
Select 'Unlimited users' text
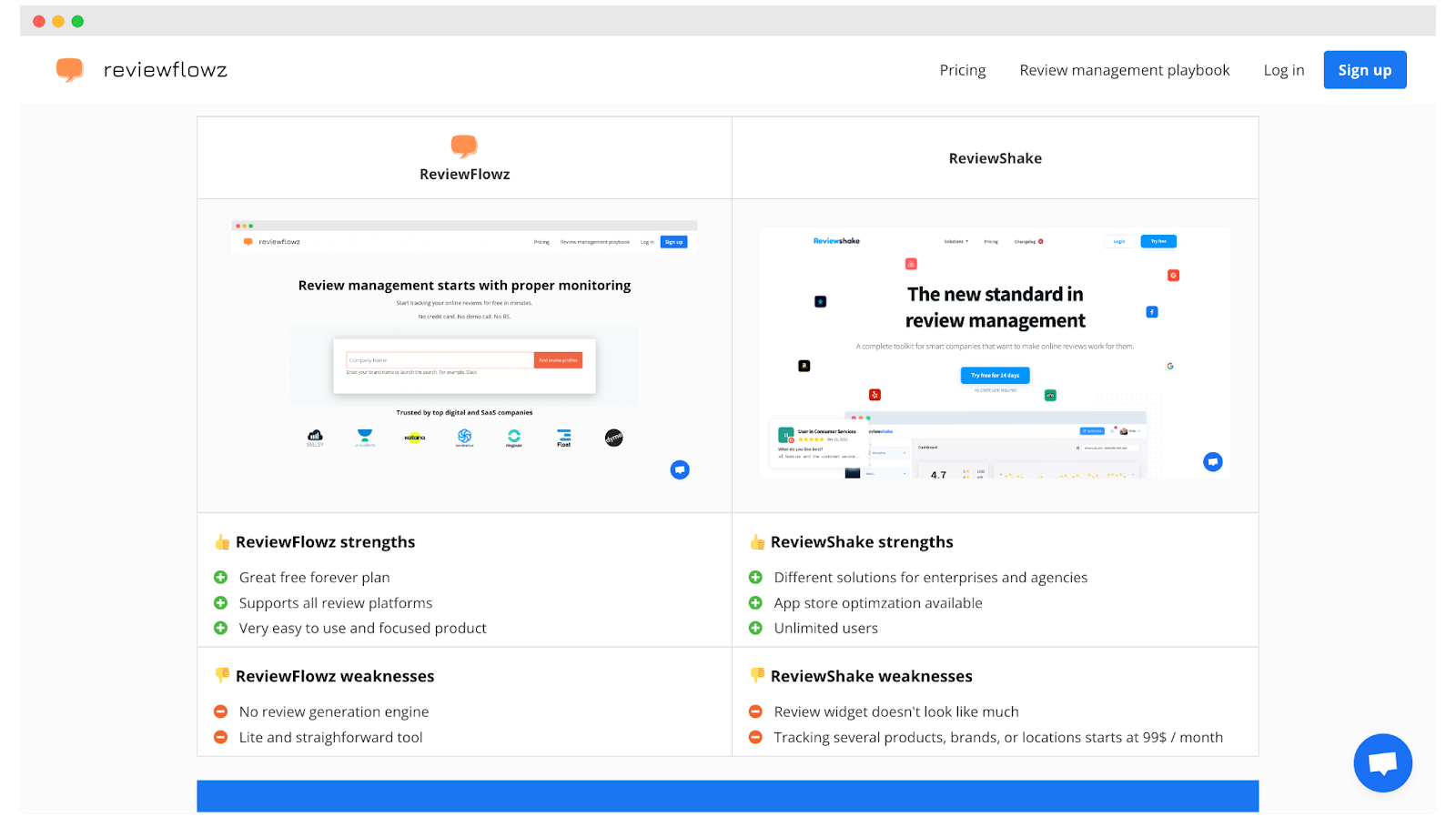[825, 629]
